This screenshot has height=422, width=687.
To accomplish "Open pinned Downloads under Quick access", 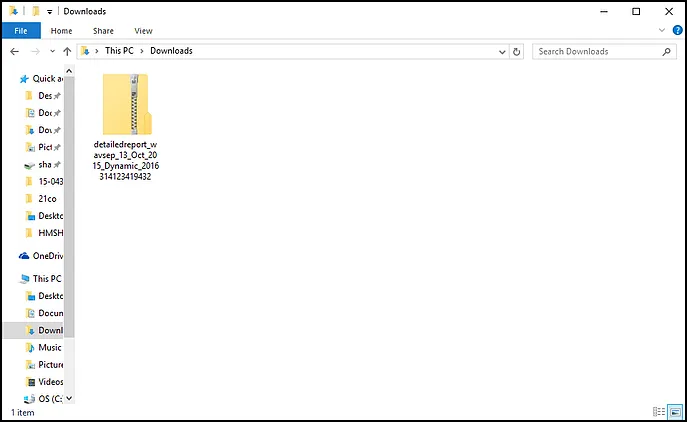I will pyautogui.click(x=45, y=130).
